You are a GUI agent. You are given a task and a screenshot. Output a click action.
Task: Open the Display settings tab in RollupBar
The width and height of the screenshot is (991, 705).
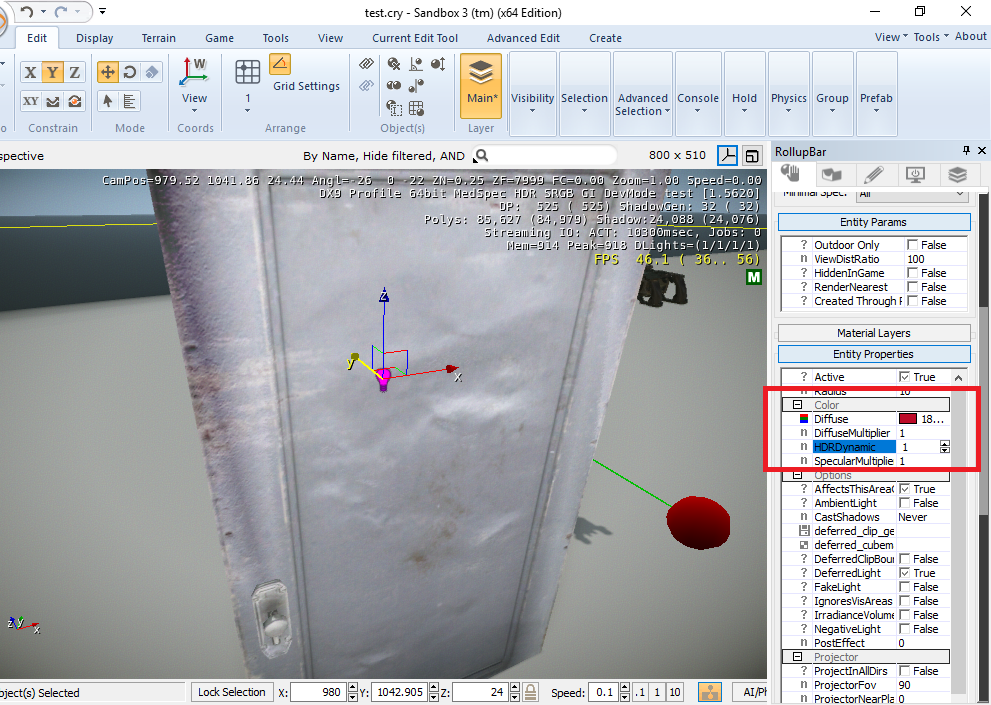click(915, 173)
